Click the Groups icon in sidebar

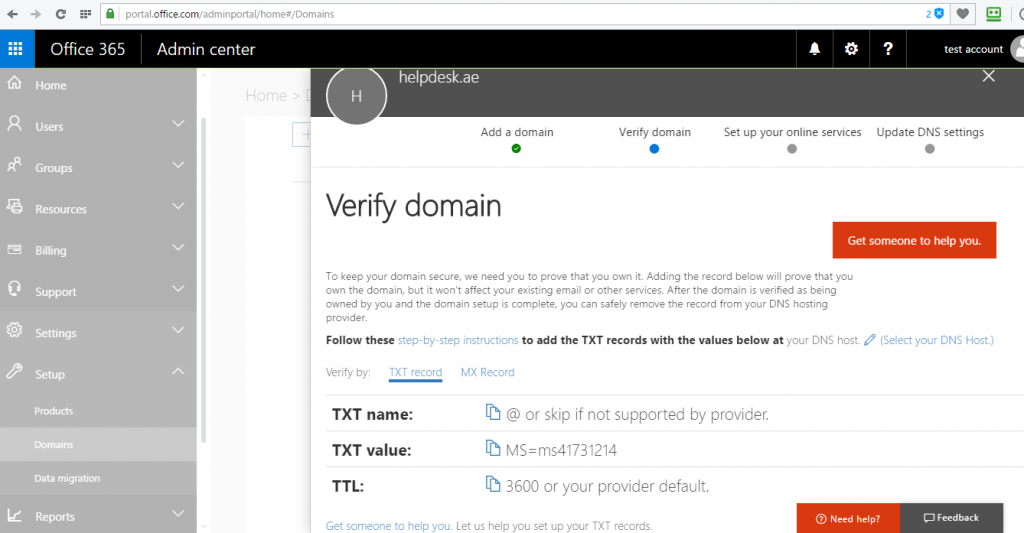[14, 165]
